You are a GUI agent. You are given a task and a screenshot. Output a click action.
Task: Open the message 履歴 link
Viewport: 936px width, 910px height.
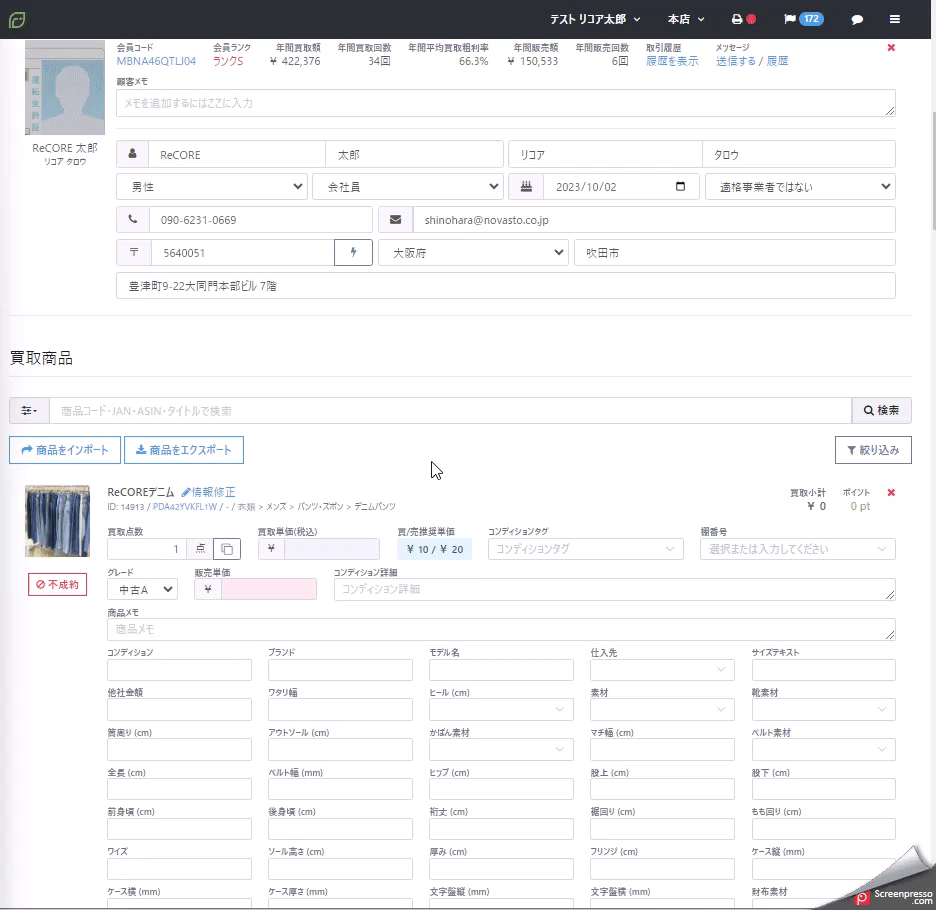[777, 61]
